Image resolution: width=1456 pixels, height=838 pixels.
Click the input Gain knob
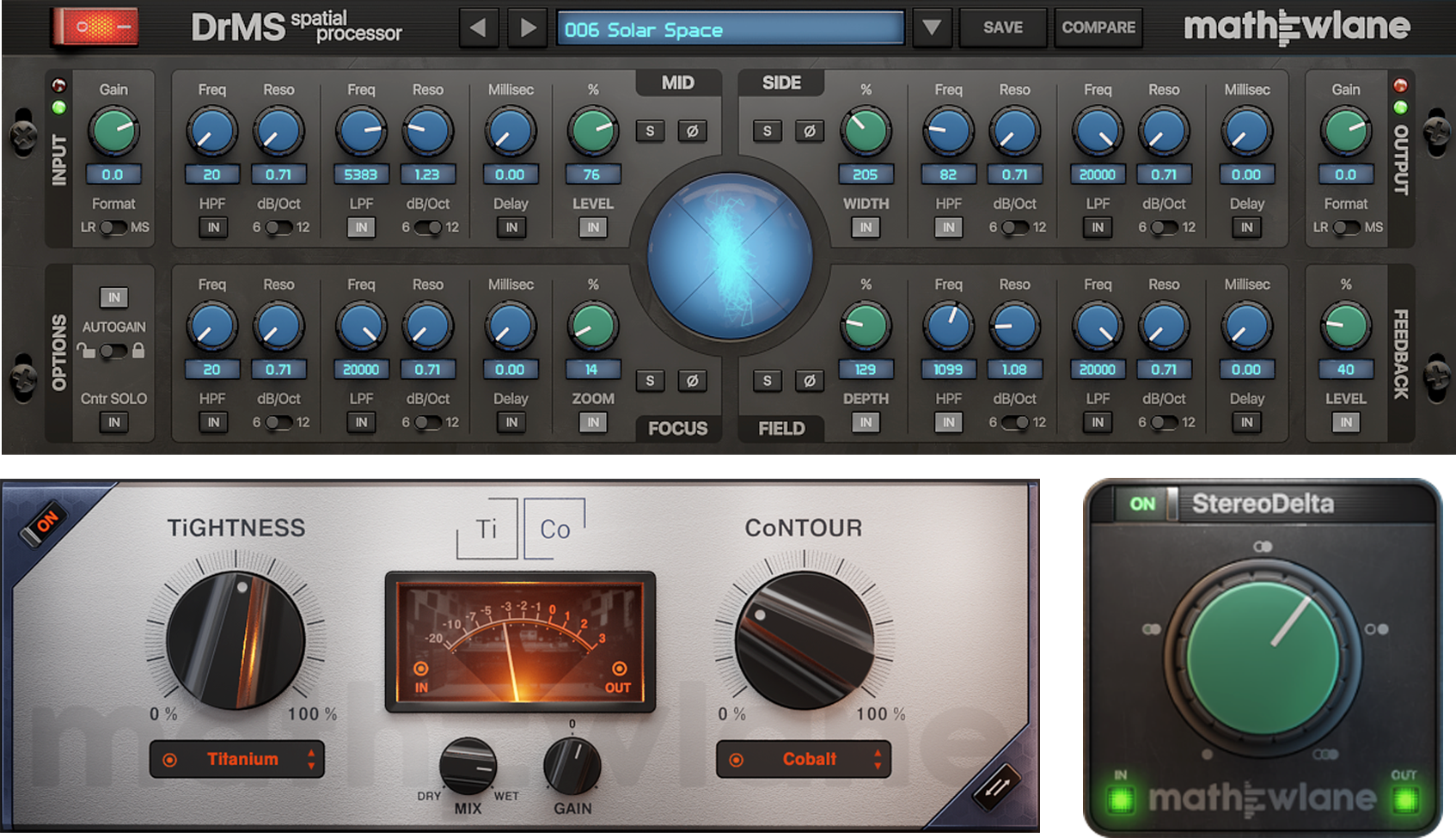click(113, 132)
